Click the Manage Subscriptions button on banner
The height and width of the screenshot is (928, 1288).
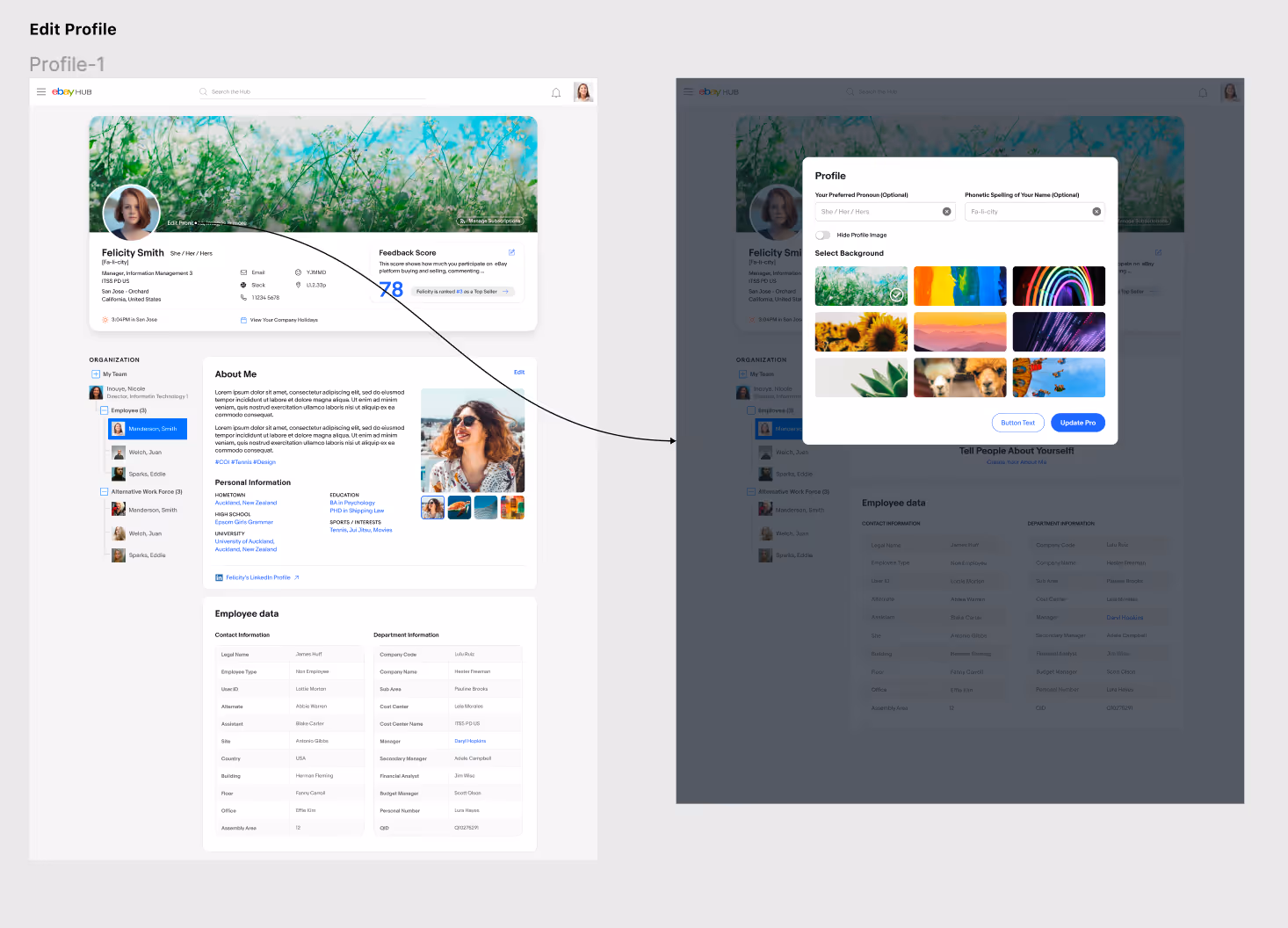pyautogui.click(x=490, y=221)
